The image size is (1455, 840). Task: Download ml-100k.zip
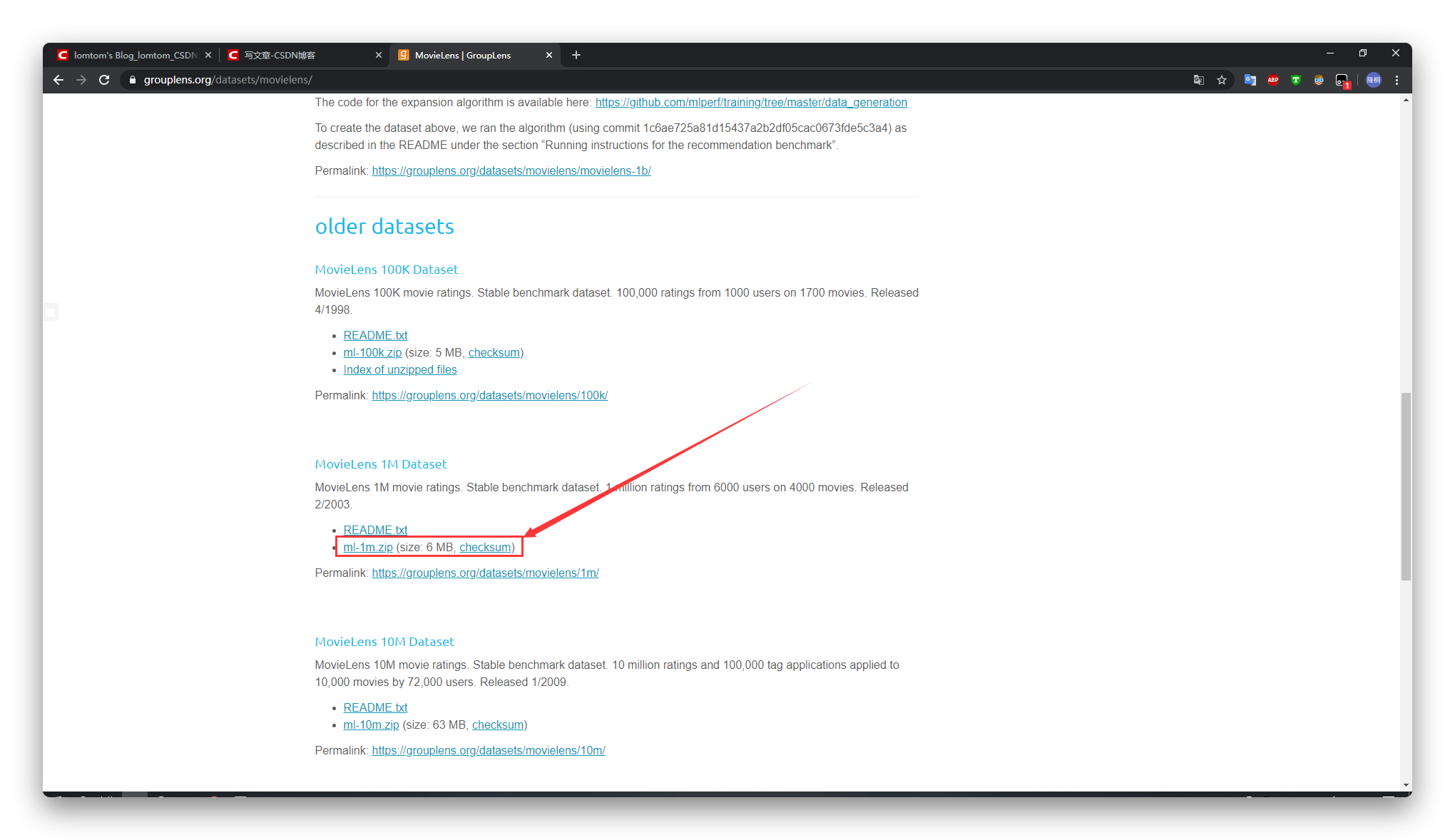click(372, 353)
